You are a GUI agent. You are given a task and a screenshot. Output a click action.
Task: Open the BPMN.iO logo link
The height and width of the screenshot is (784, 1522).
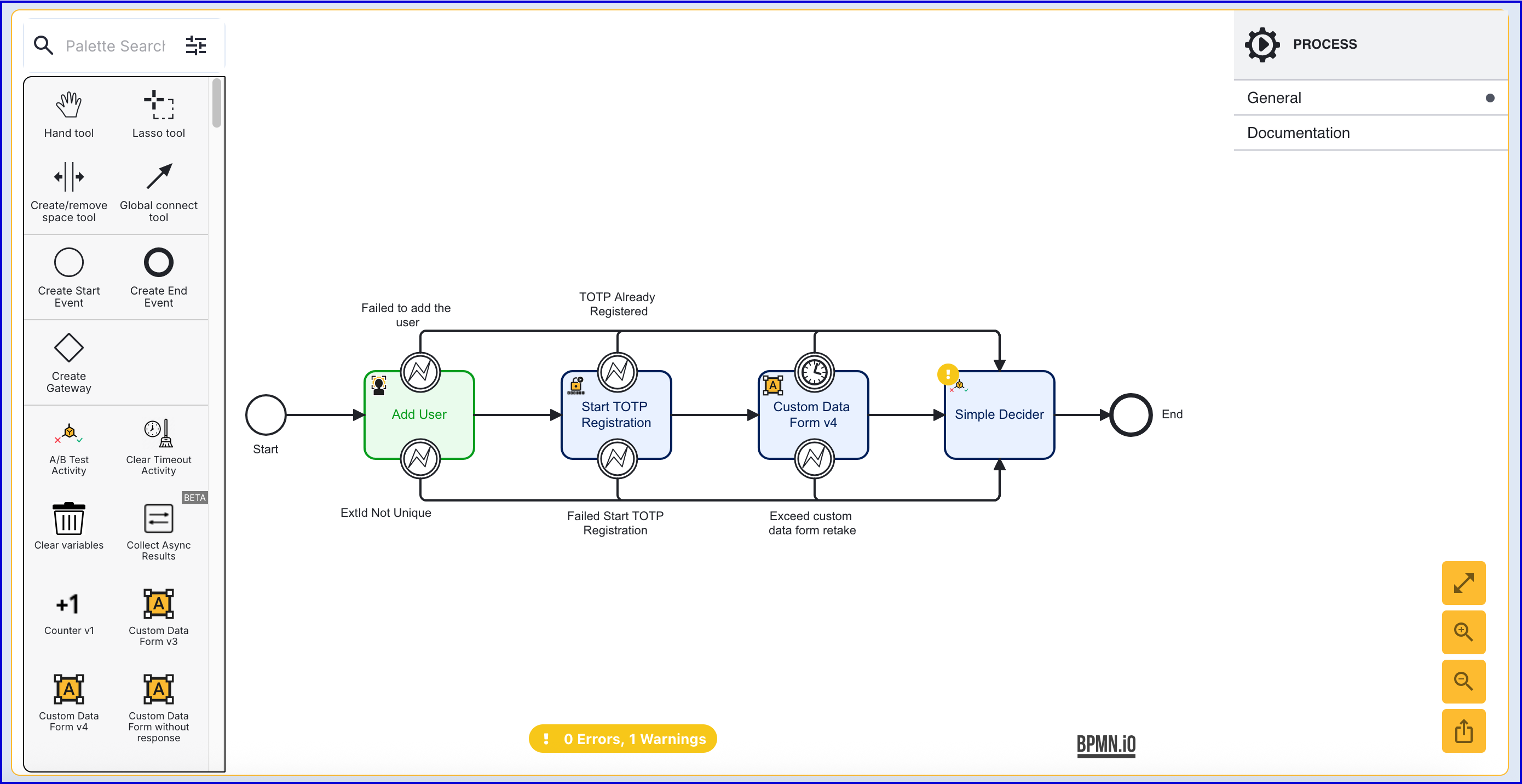[x=1105, y=744]
